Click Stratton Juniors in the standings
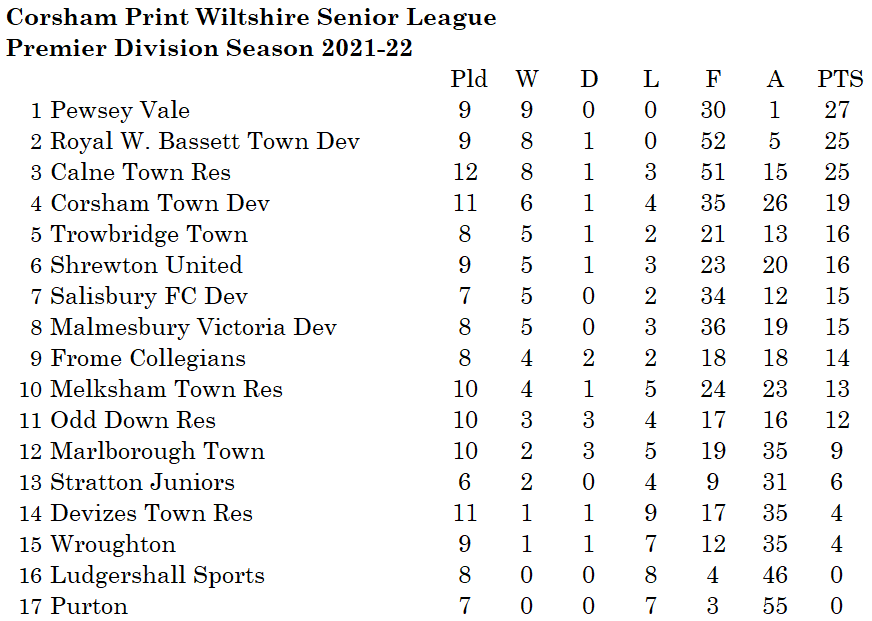 pos(142,482)
